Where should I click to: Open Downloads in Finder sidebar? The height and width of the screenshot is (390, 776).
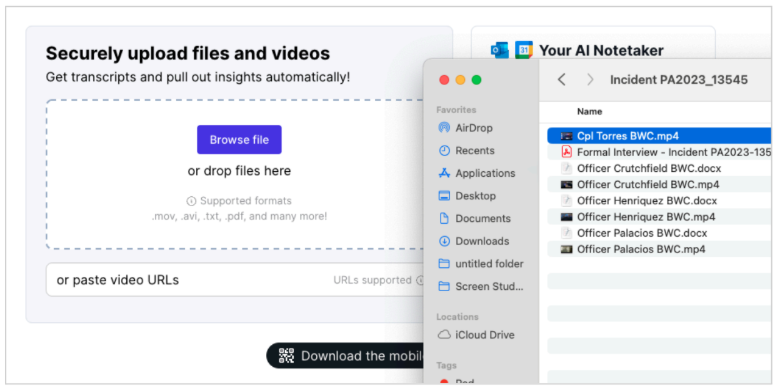(x=474, y=241)
